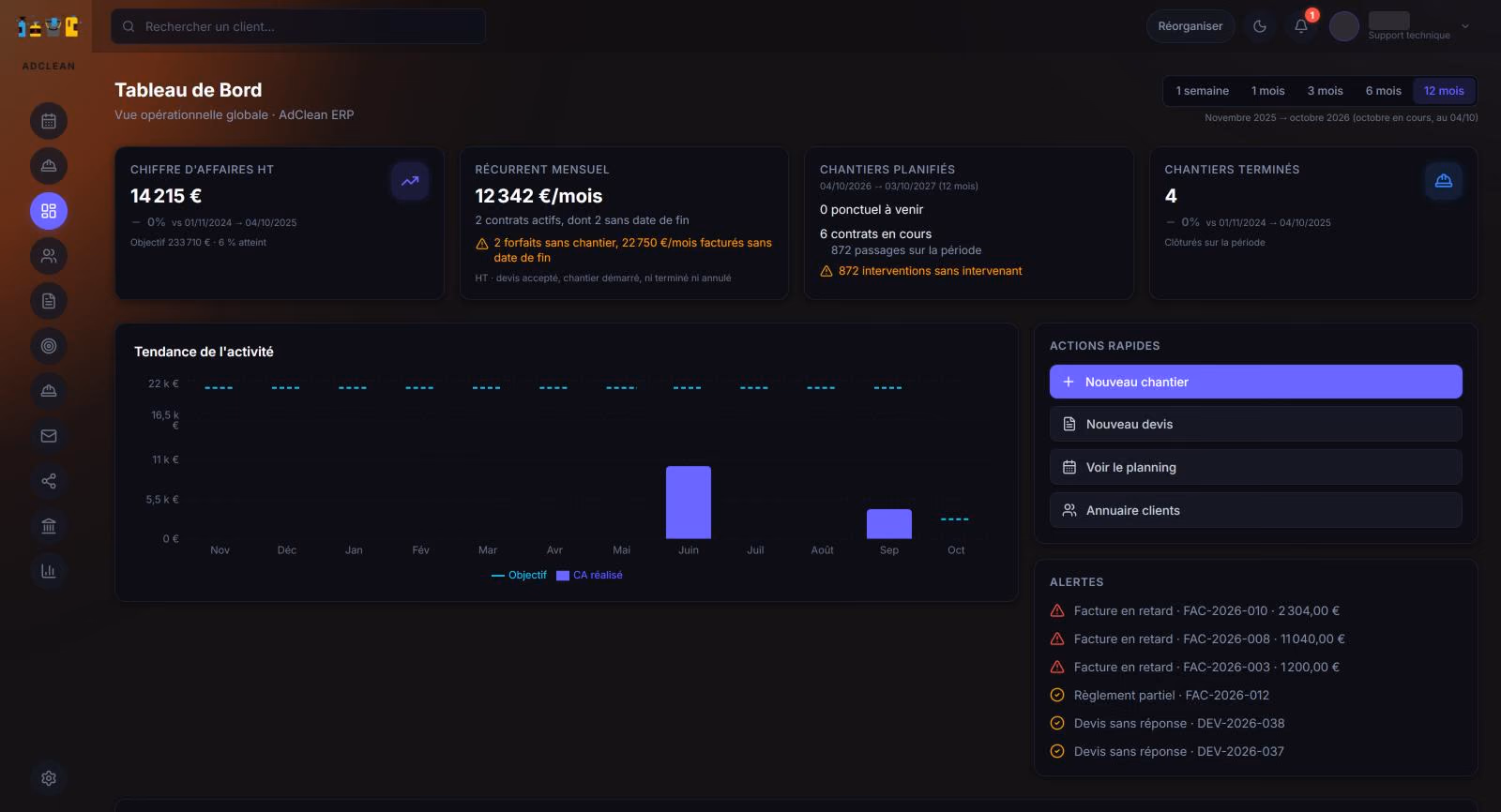Create a Nouveau chantier
Viewport: 1501px width, 812px height.
coord(1256,382)
